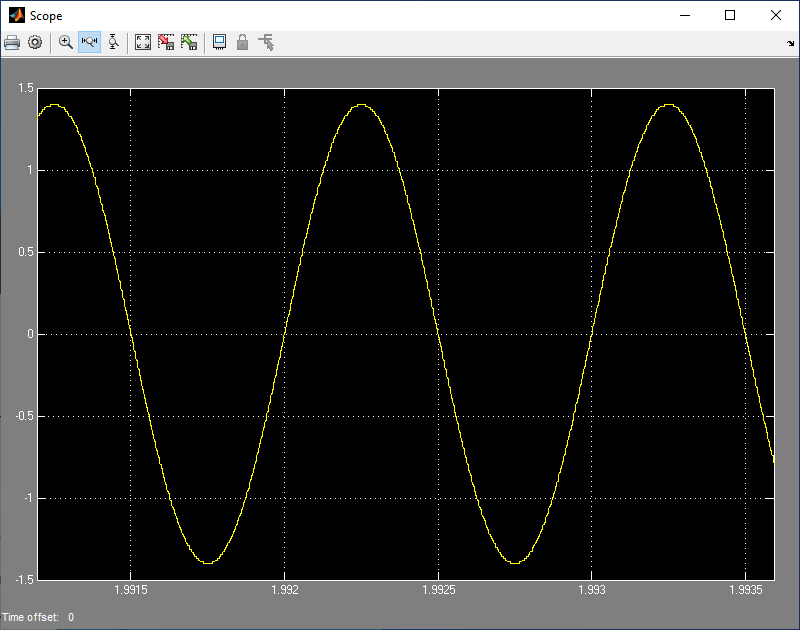Click the 0.5 label on Y-axis
The height and width of the screenshot is (630, 800).
[x=25, y=252]
